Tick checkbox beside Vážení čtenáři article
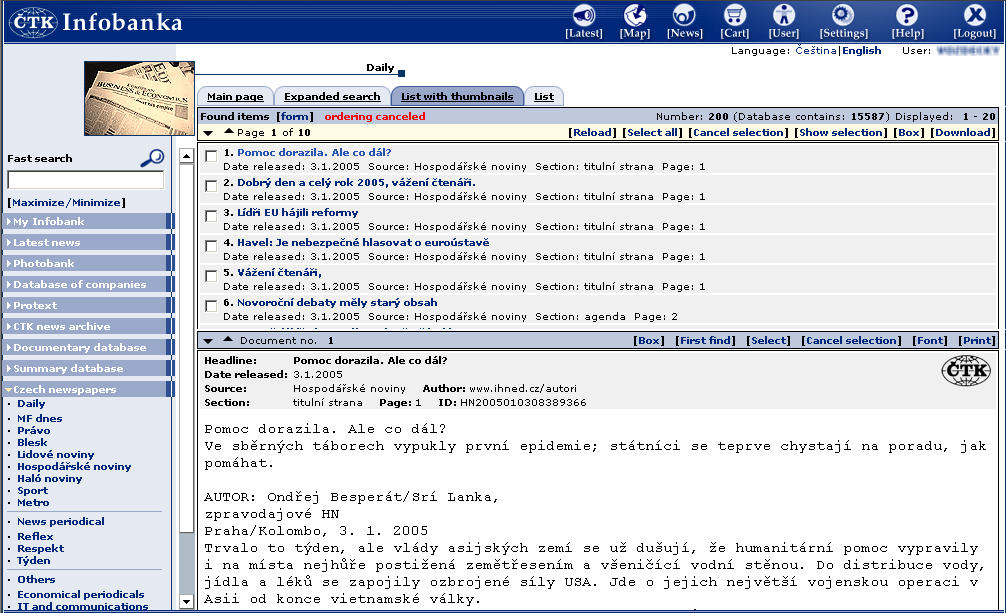This screenshot has height=613, width=1006. point(211,275)
